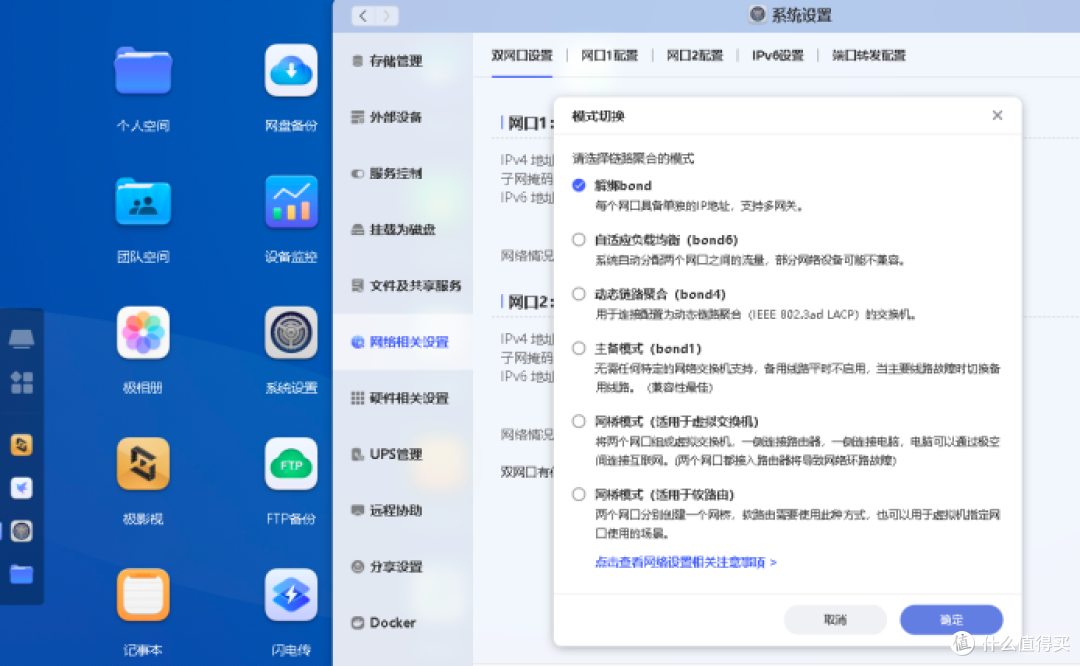The image size is (1080, 666).
Task: Click the desktop monitor icon in left dock
Action: [x=21, y=339]
